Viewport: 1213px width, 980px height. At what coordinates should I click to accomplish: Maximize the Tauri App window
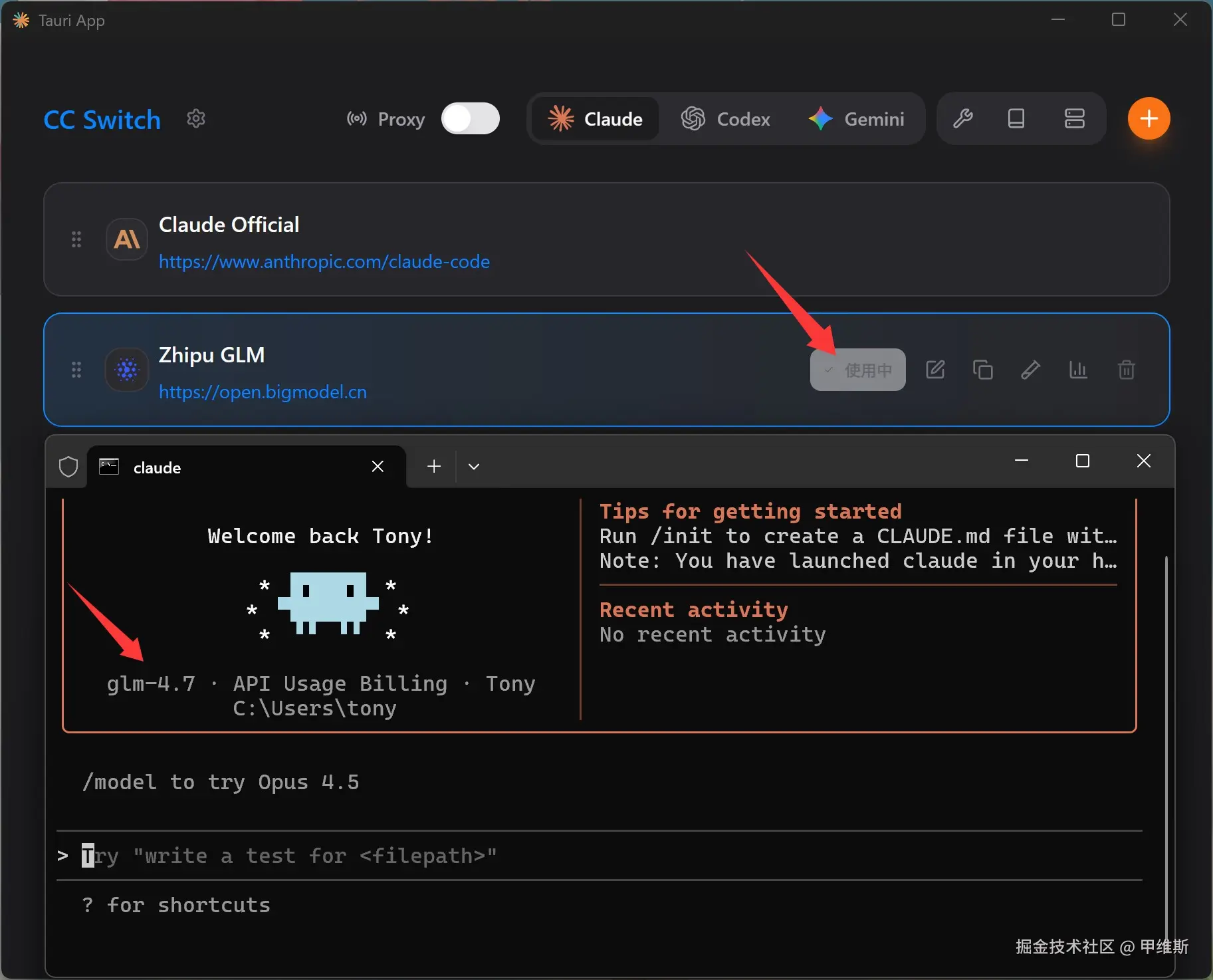(x=1119, y=19)
